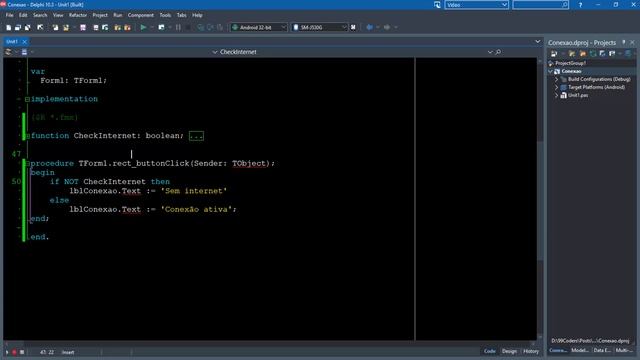640x360 pixels.
Task: Switch to the Multi-Device bottom tab
Action: click(624, 350)
